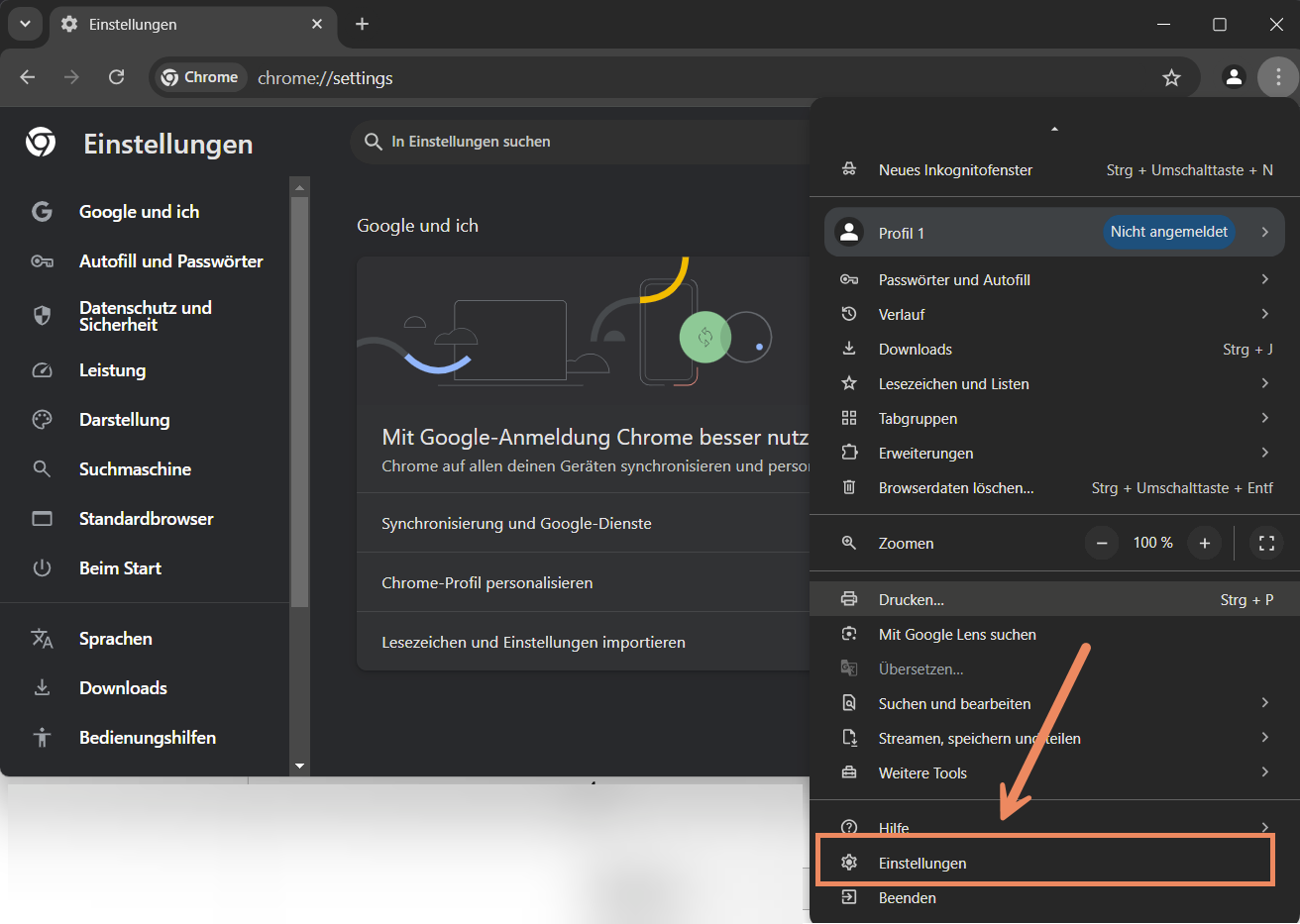Viewport: 1300px width, 924px height.
Task: Close the Einstellungen tab
Action: pyautogui.click(x=317, y=24)
